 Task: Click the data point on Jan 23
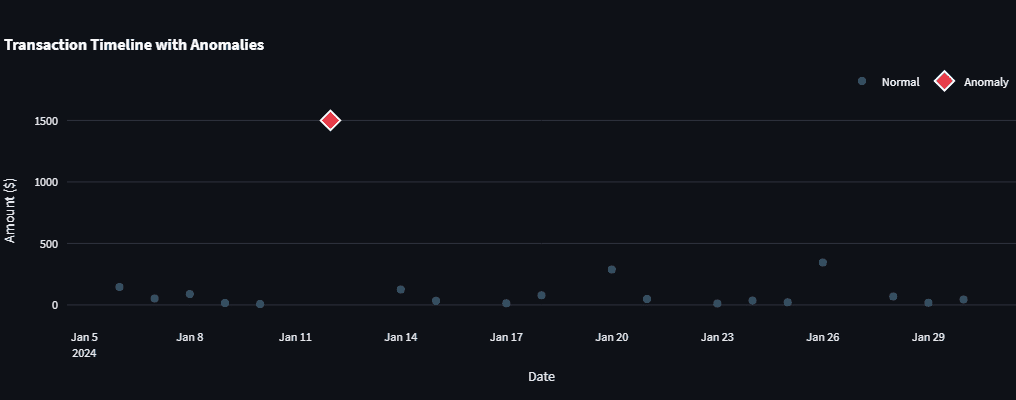(717, 304)
